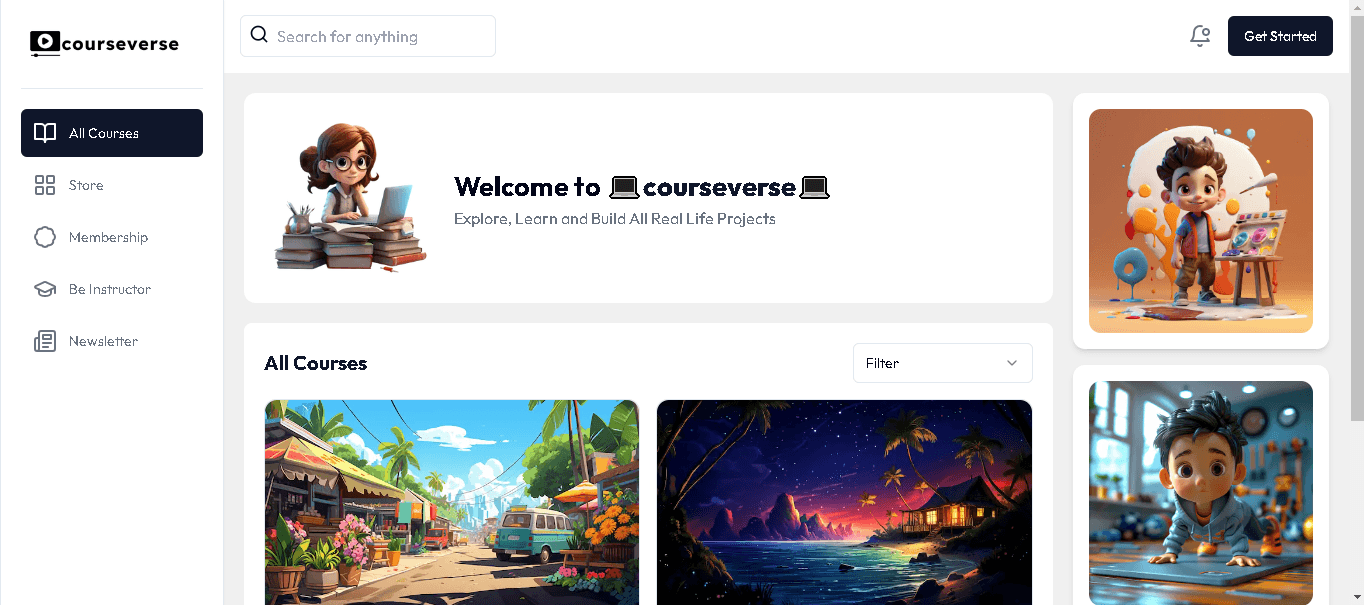Open the tropical street market course thumbnail

[x=452, y=502]
